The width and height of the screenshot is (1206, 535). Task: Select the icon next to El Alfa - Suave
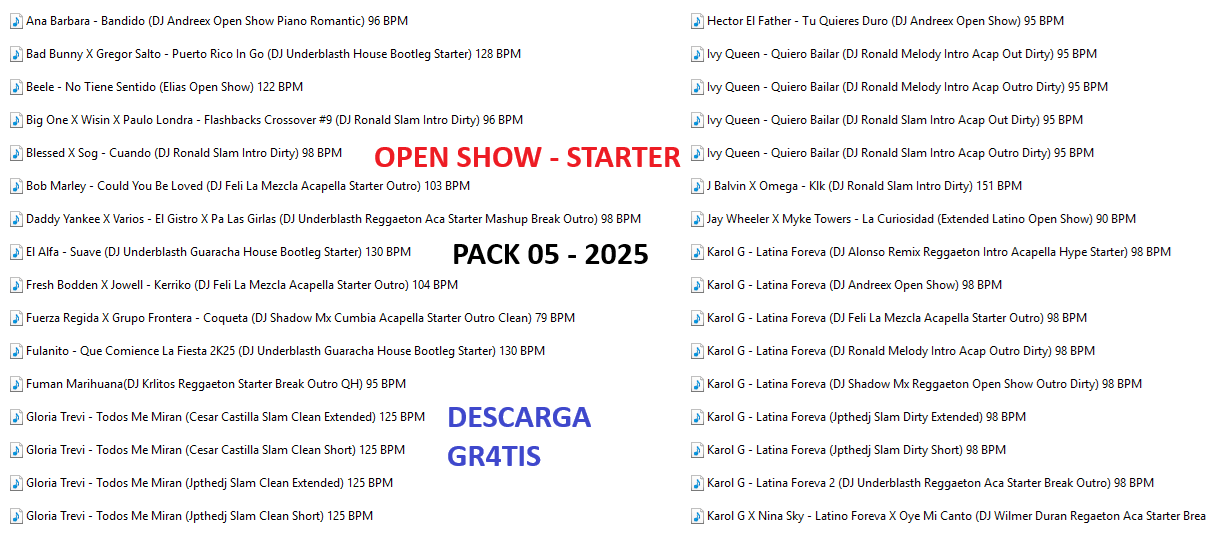coord(16,252)
